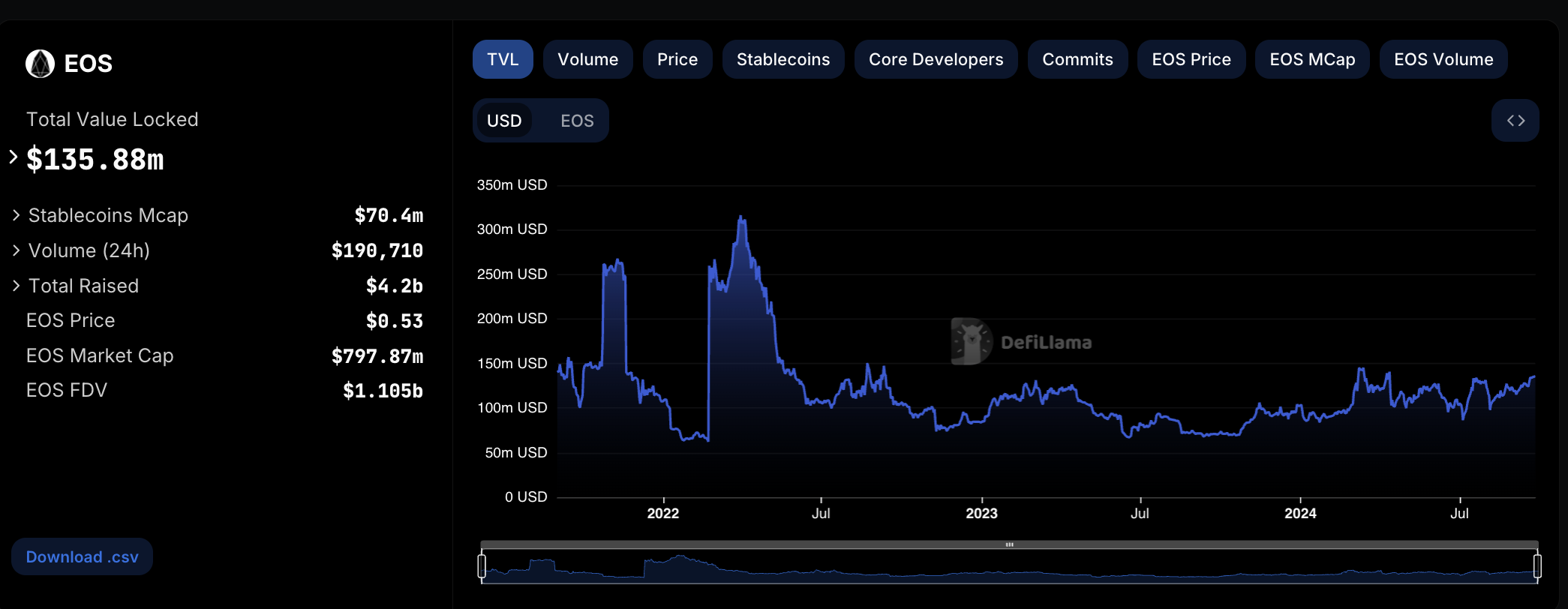Viewport: 1568px width, 609px height.
Task: Show Commits on the chart
Action: tap(1077, 60)
